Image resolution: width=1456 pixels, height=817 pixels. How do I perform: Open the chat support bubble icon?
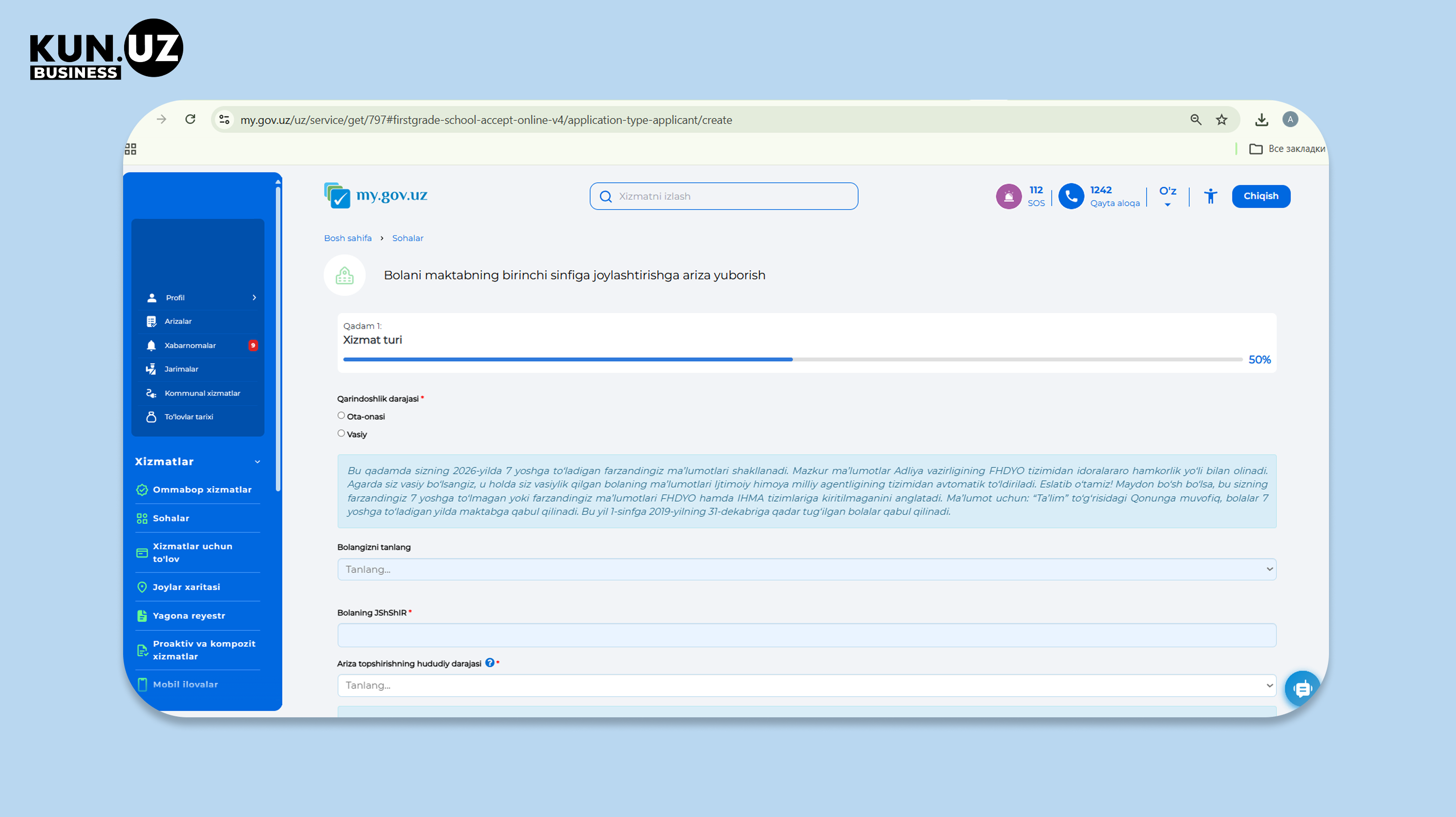point(1302,688)
